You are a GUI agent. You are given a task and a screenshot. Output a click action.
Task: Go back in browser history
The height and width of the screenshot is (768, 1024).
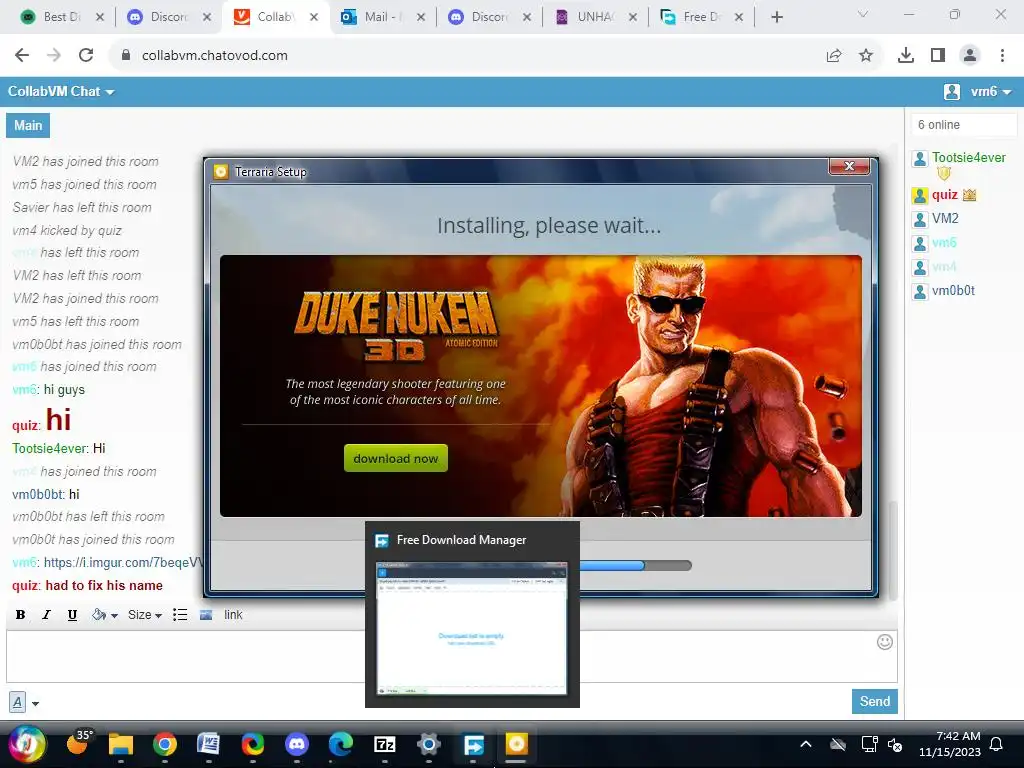[22, 56]
